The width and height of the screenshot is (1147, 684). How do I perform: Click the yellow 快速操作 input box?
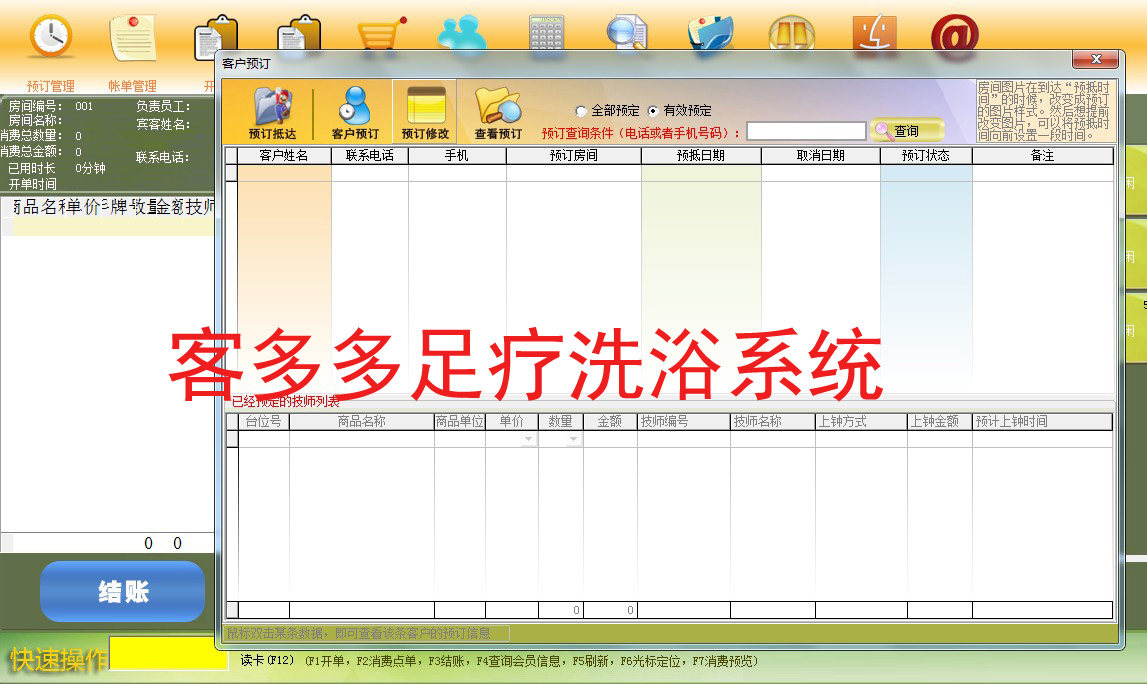point(169,653)
